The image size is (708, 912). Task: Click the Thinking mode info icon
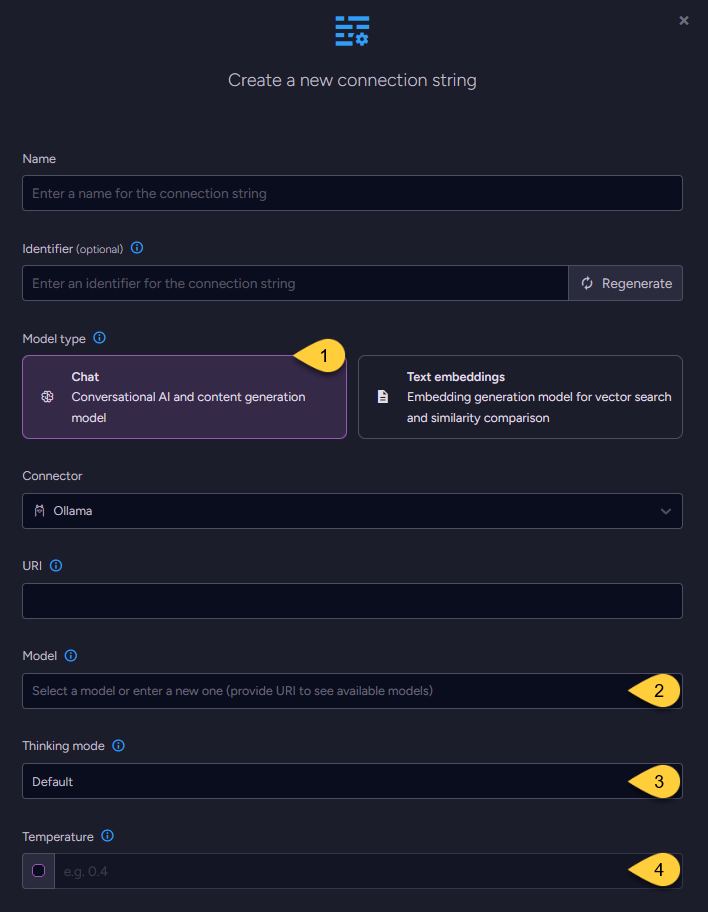click(118, 745)
